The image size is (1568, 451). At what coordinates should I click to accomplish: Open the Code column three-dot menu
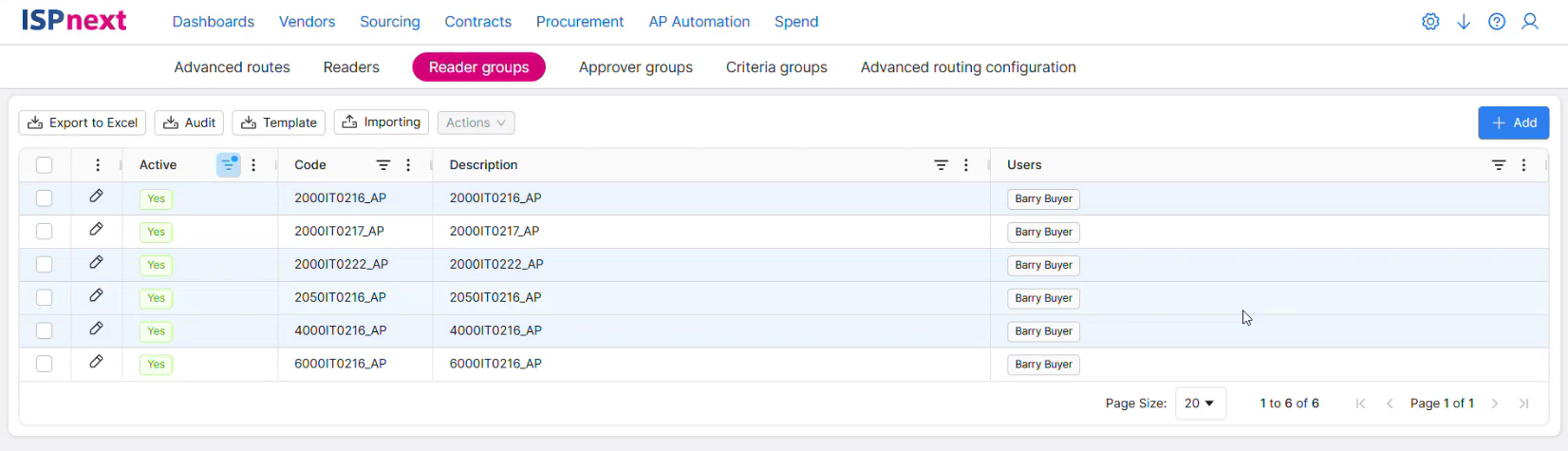point(408,165)
